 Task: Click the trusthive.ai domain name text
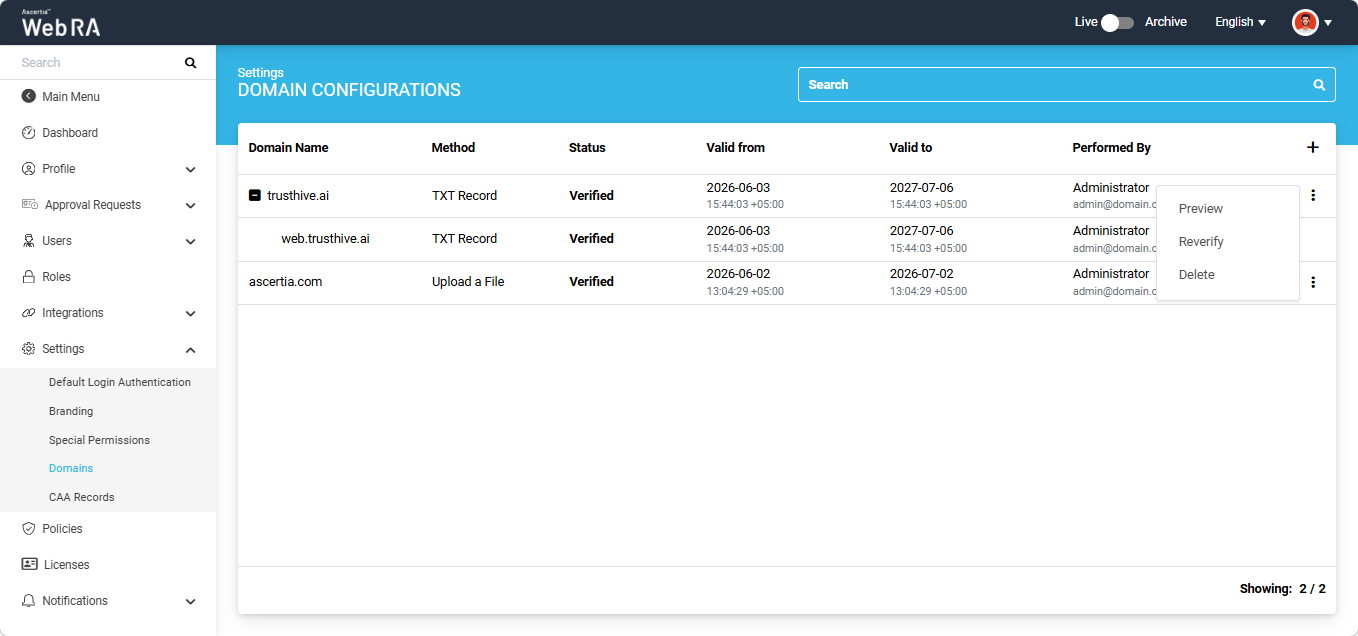pyautogui.click(x=298, y=196)
